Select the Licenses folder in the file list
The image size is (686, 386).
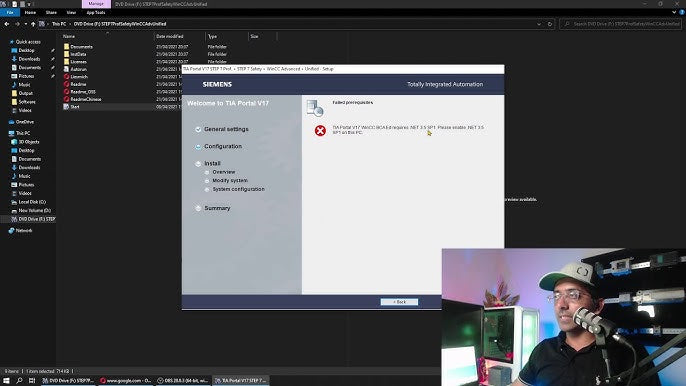(x=78, y=62)
